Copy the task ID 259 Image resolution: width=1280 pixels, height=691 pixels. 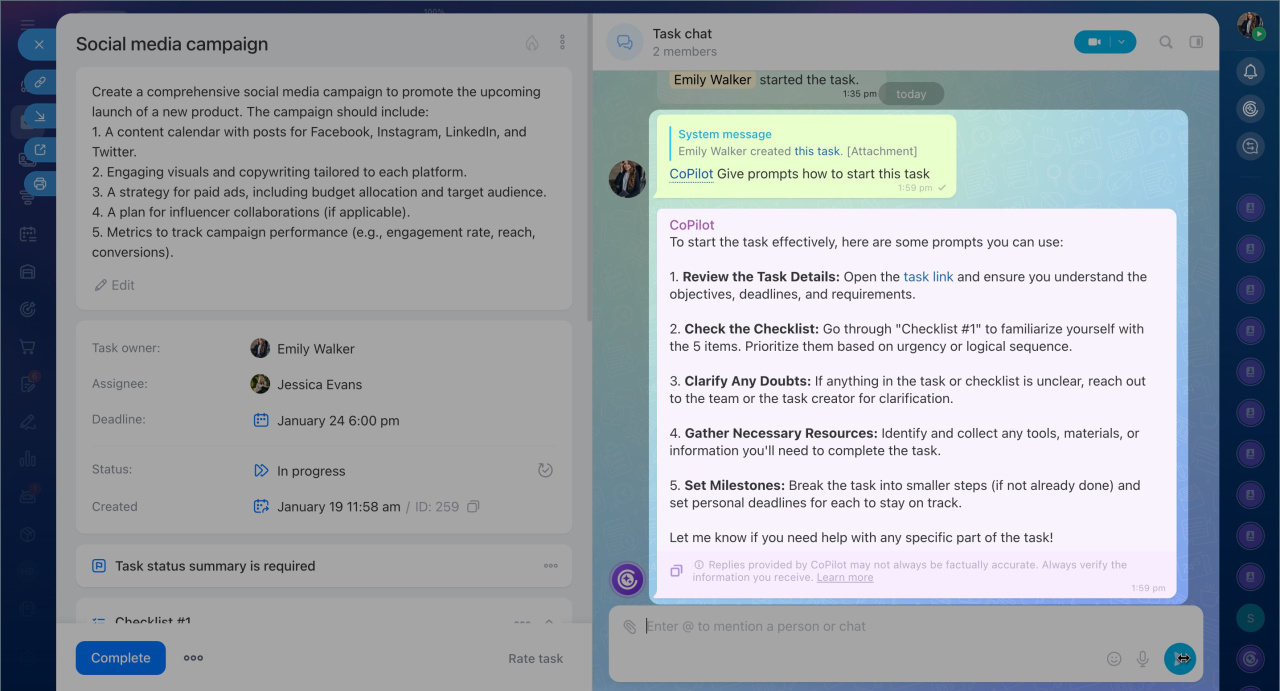474,507
